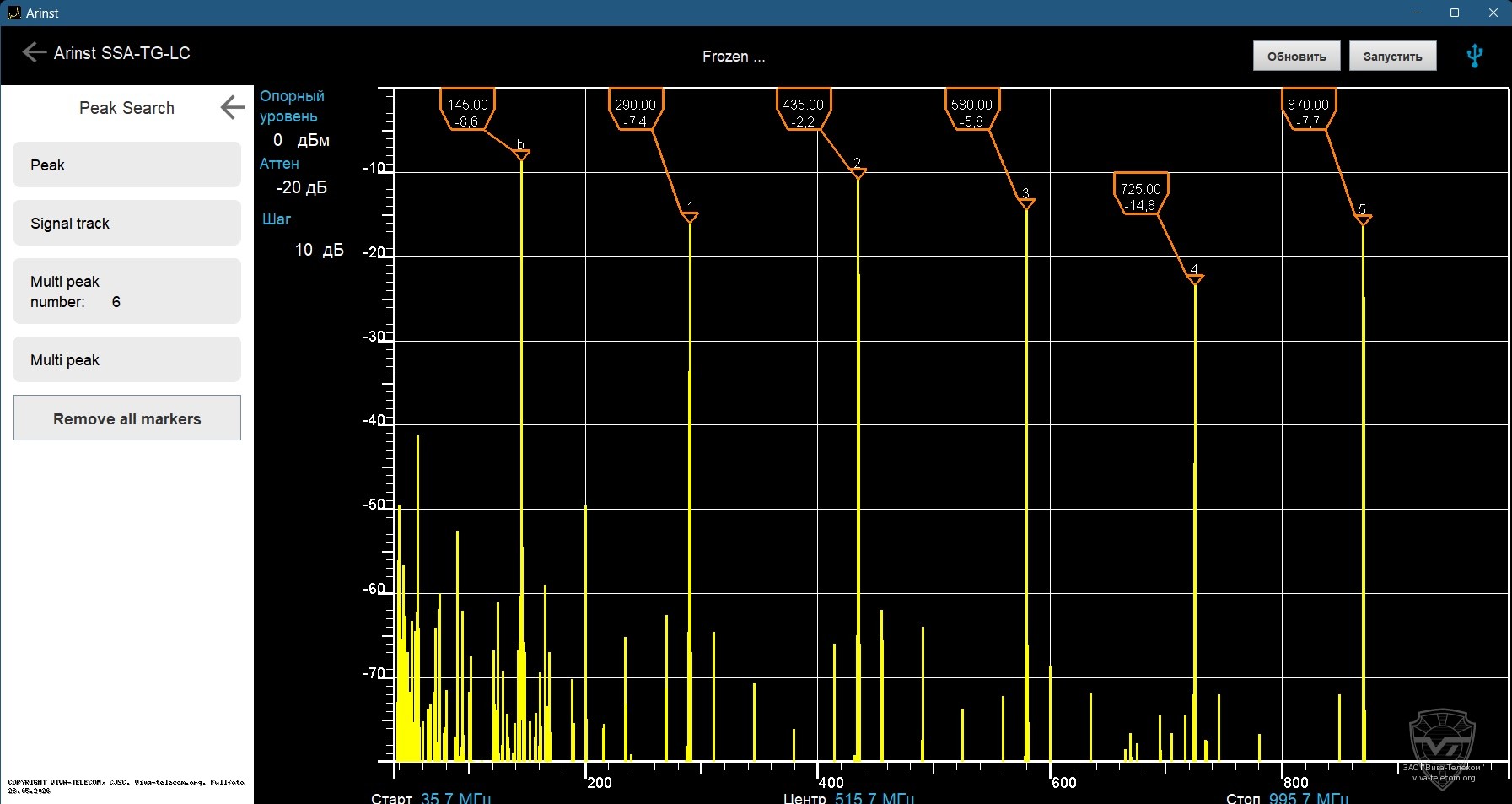This screenshot has height=804, width=1512.
Task: Select the marker label 290.00 / -7.4
Action: coord(635,111)
